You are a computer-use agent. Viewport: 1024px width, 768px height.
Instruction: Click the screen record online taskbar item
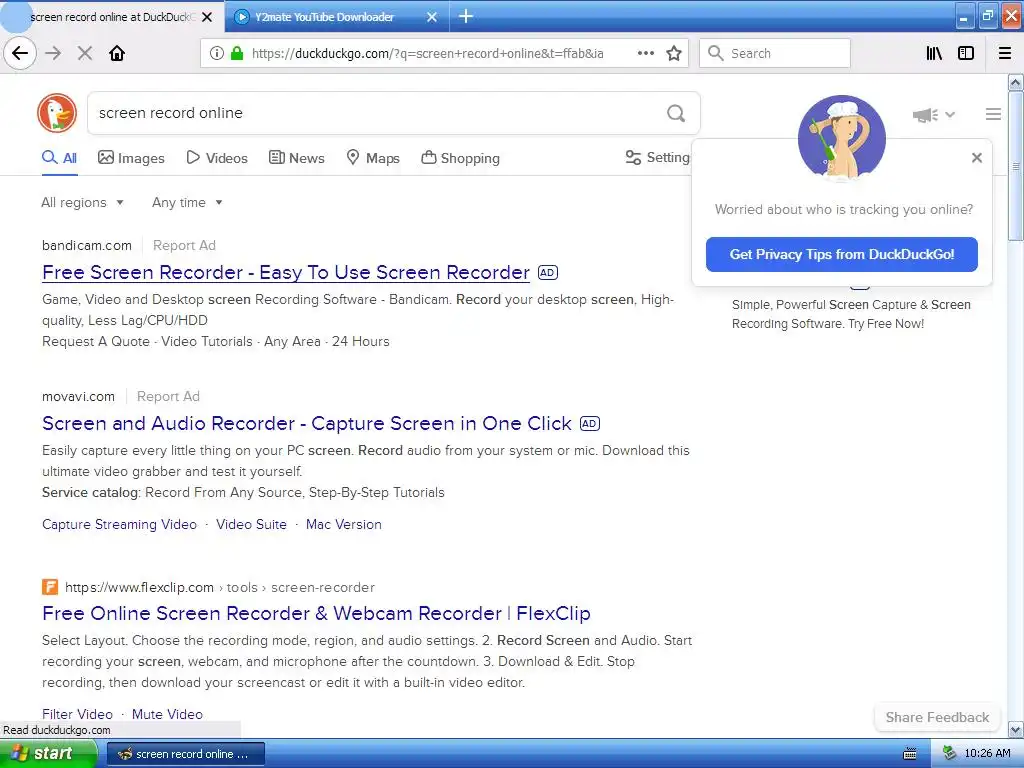[185, 754]
